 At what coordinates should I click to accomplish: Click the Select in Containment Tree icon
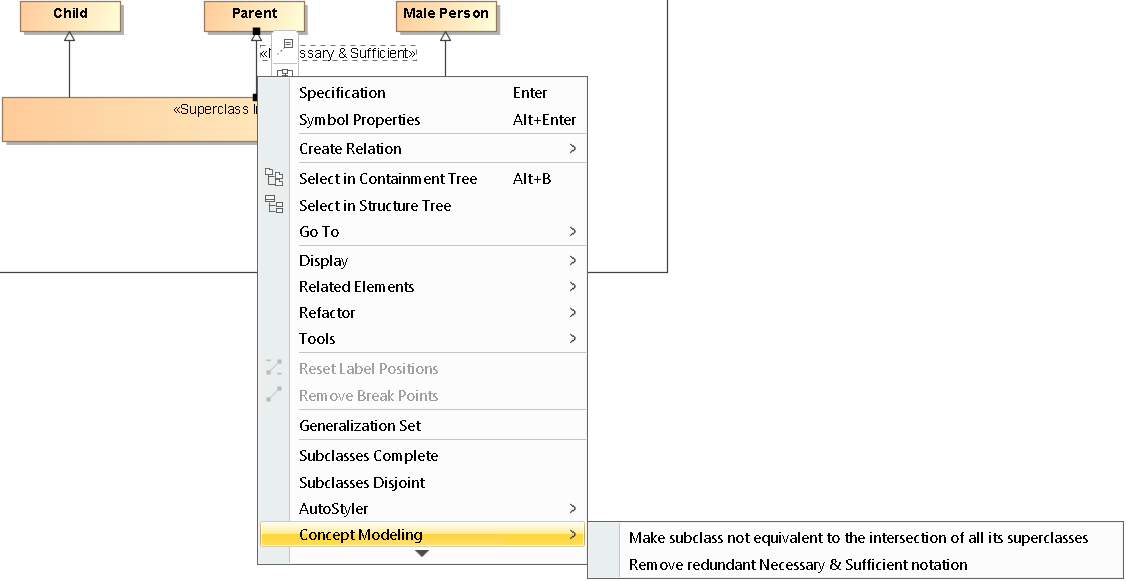[x=274, y=178]
